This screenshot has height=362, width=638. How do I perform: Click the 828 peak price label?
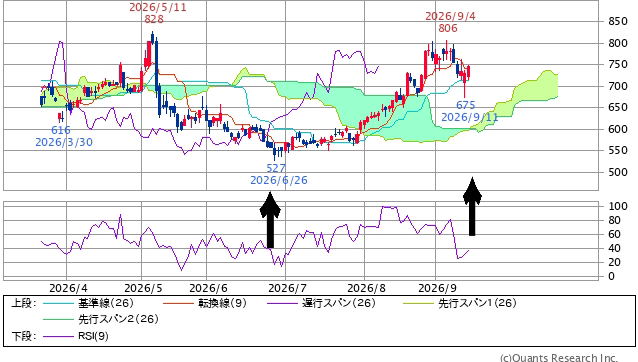tap(154, 19)
